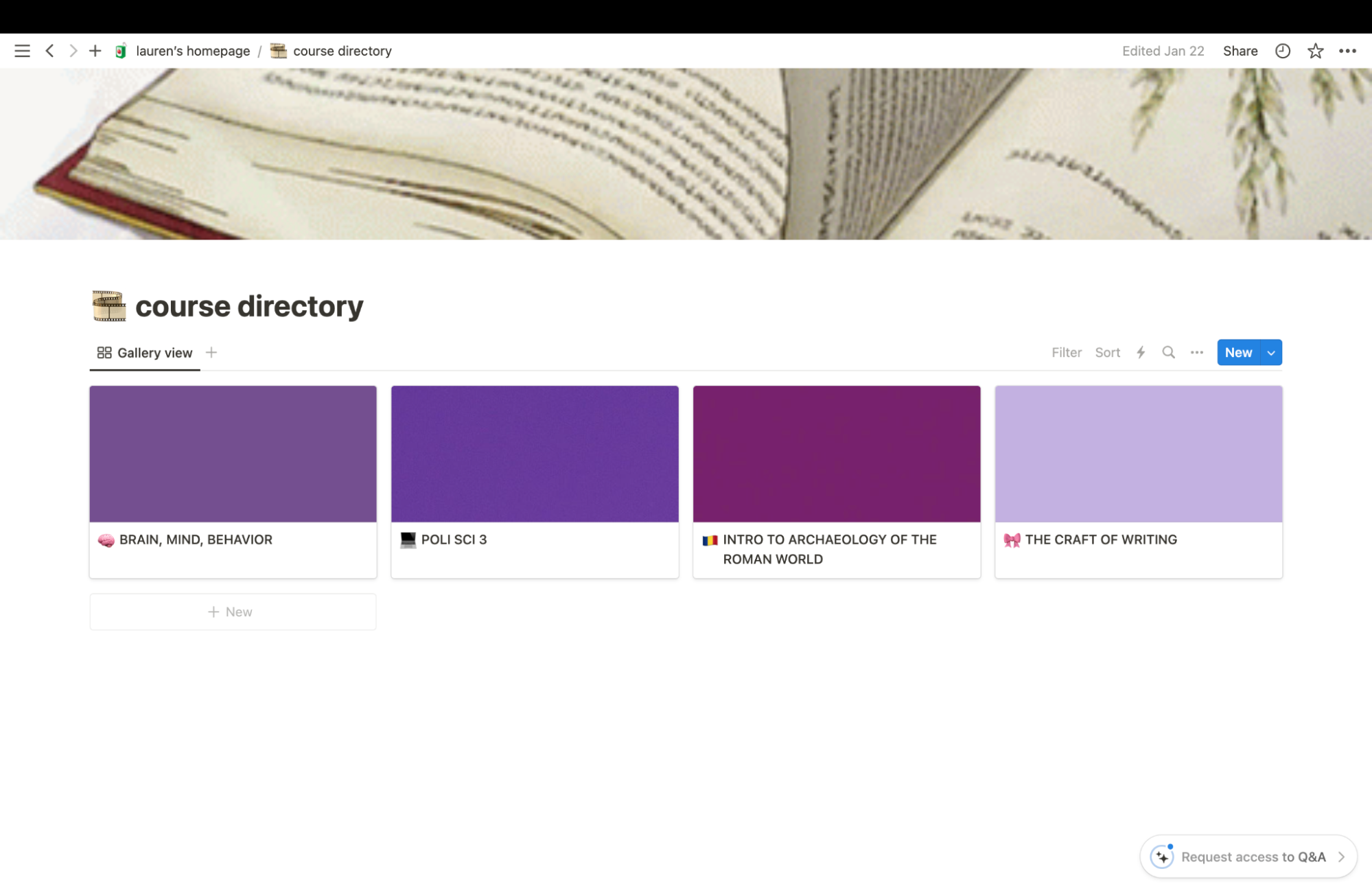The image size is (1372, 893).
Task: Open the Sort options
Action: pyautogui.click(x=1107, y=352)
